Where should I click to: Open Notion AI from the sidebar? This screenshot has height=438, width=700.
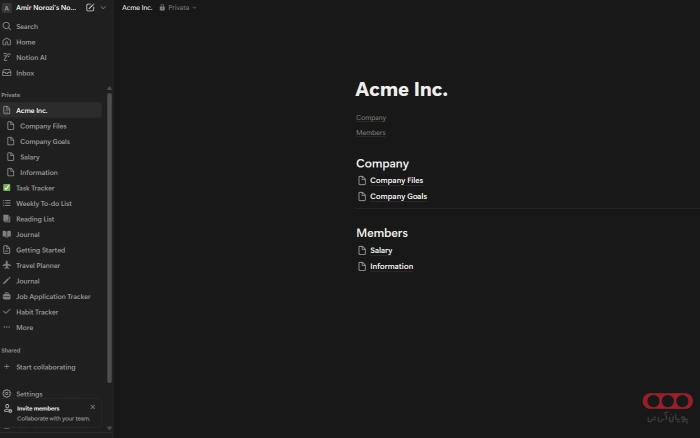click(x=30, y=57)
